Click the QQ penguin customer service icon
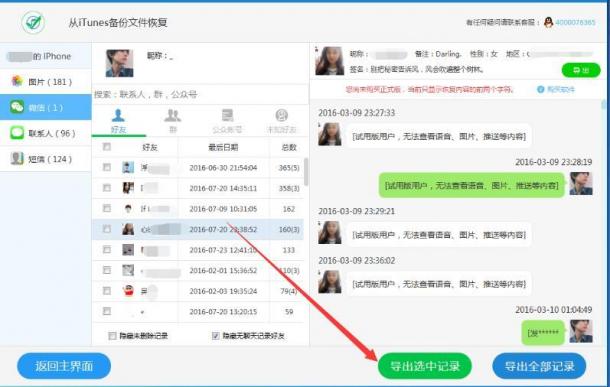This screenshot has height=387, width=610. coord(549,22)
